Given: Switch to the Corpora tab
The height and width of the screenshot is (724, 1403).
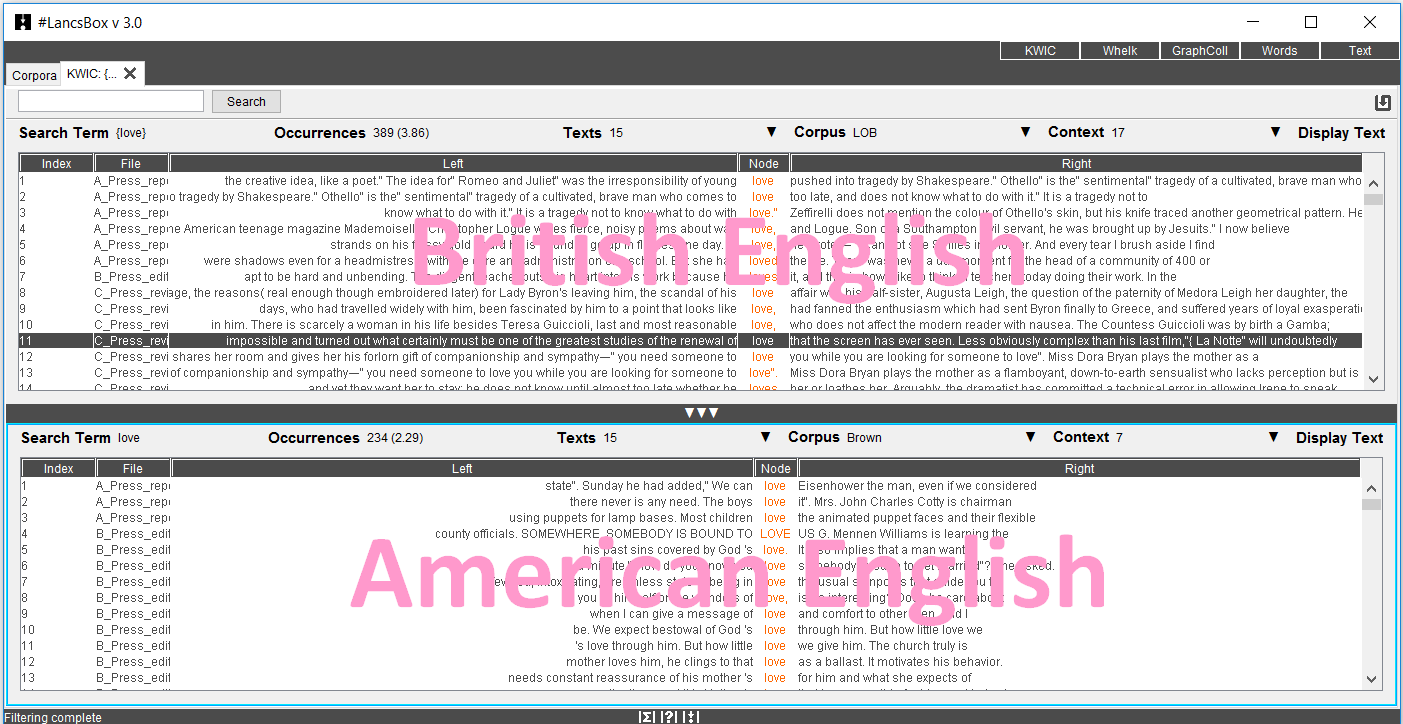Looking at the screenshot, I should coord(34,76).
